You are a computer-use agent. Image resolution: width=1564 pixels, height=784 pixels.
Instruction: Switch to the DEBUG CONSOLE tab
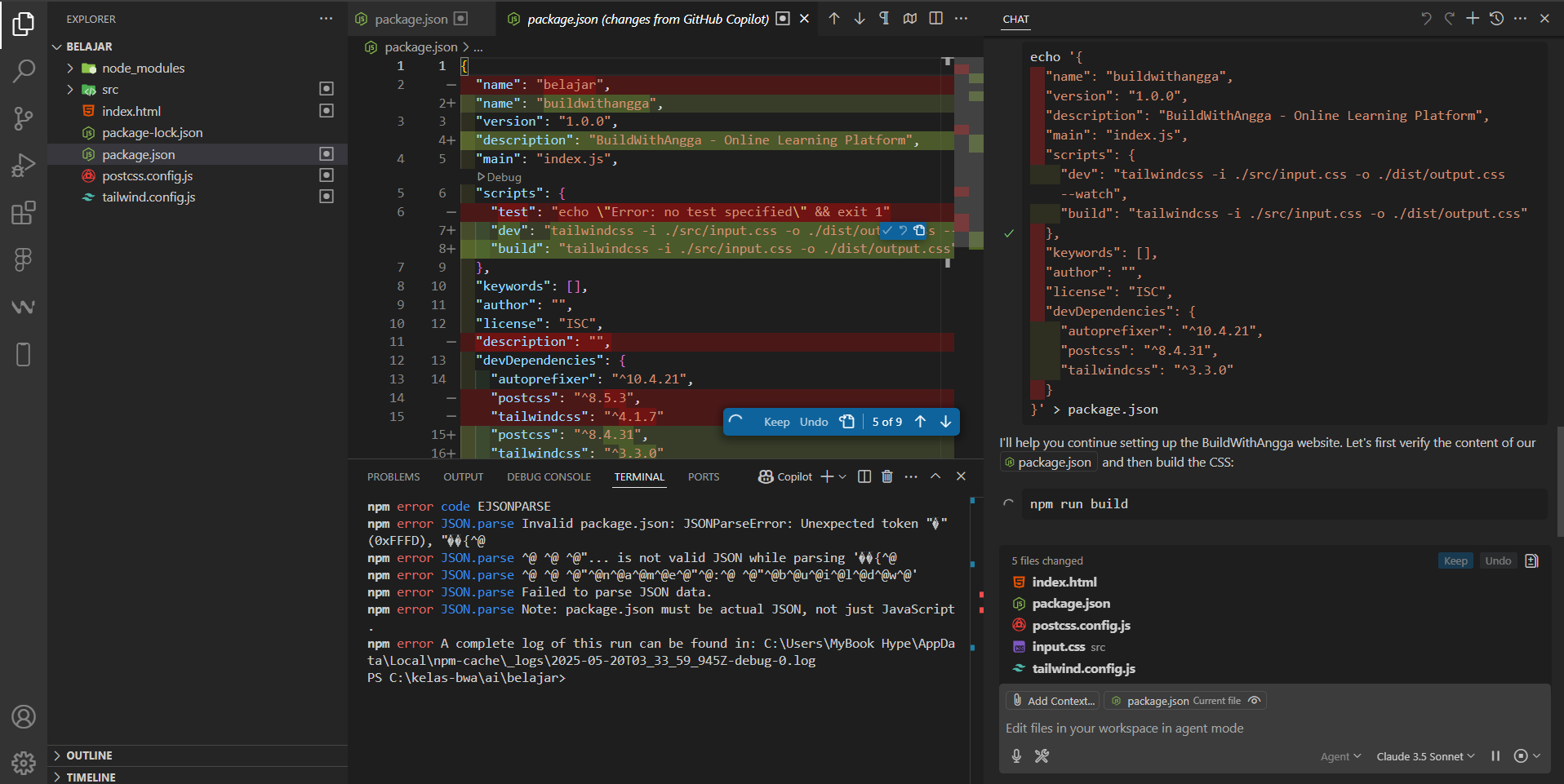pos(549,477)
